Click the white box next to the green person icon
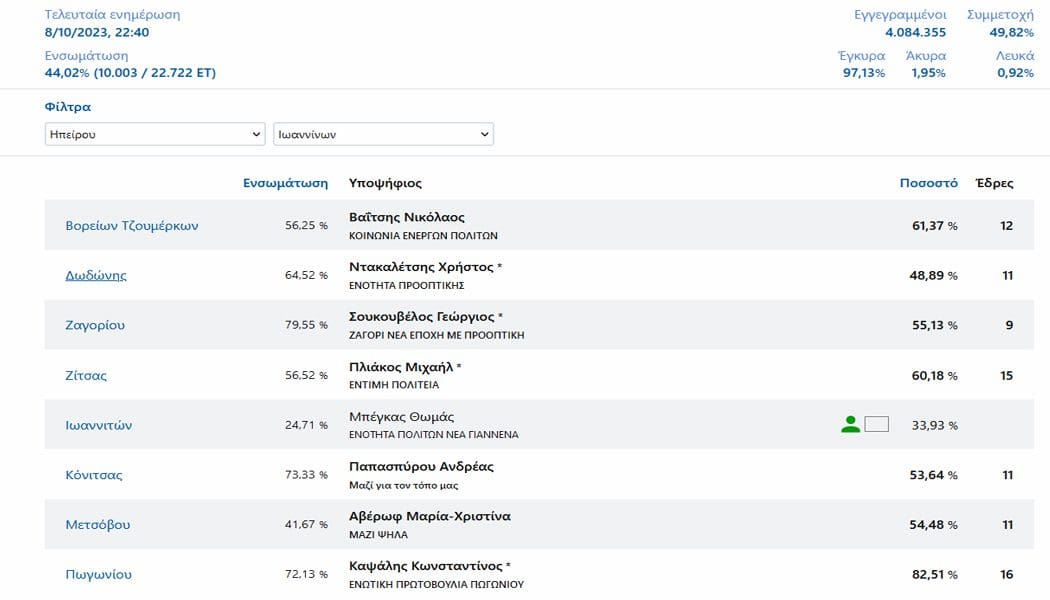The image size is (1050, 600). pyautogui.click(x=877, y=424)
